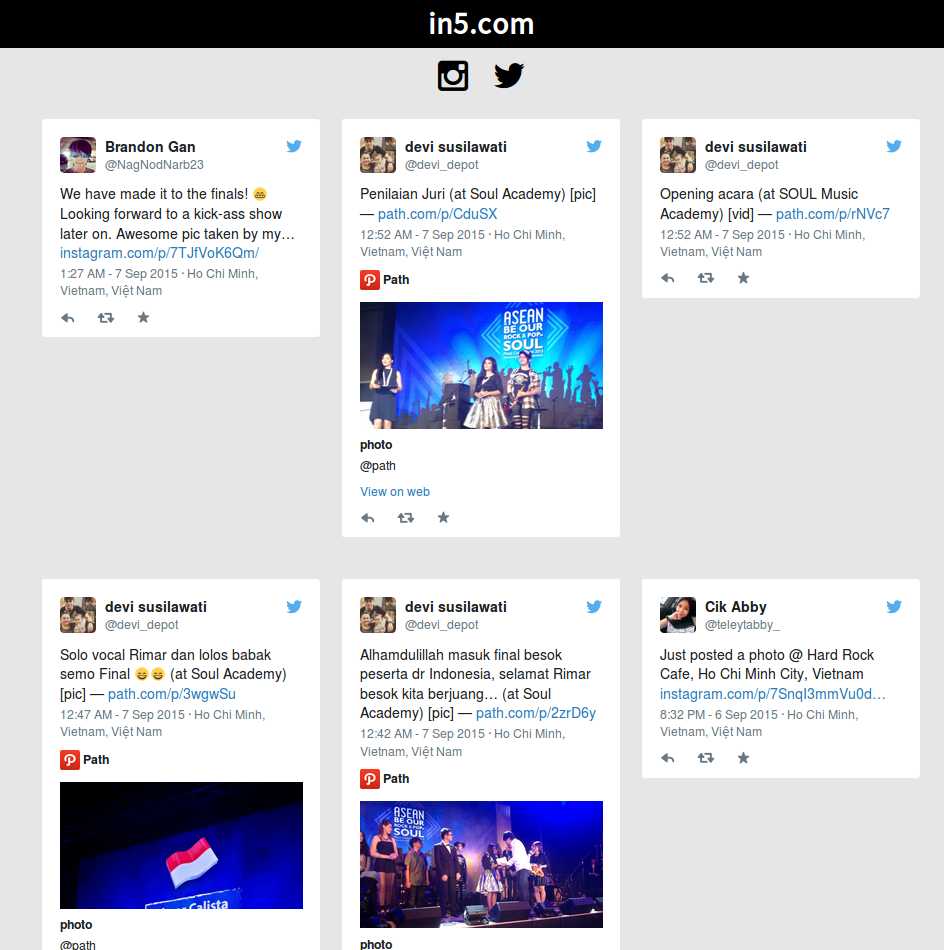Click Path logo icon in Penilaian Juri tweet
The width and height of the screenshot is (944, 950).
[x=370, y=280]
